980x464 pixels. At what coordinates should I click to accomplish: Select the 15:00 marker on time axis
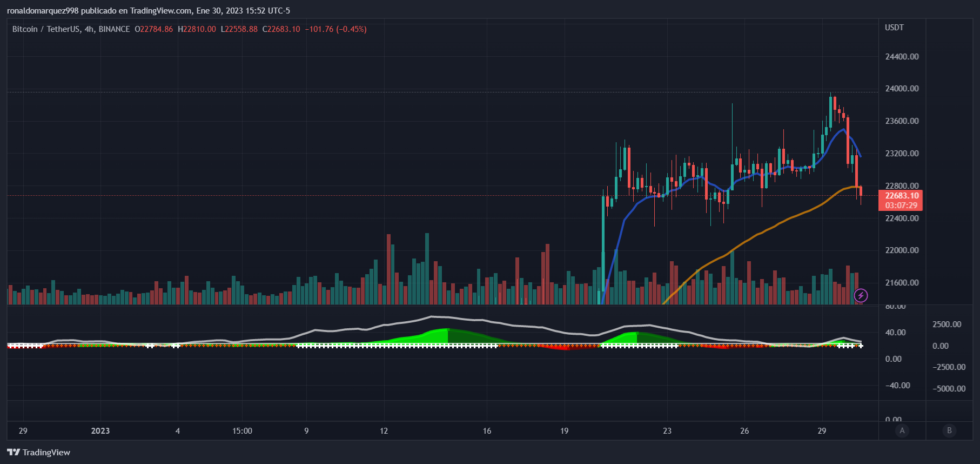242,431
